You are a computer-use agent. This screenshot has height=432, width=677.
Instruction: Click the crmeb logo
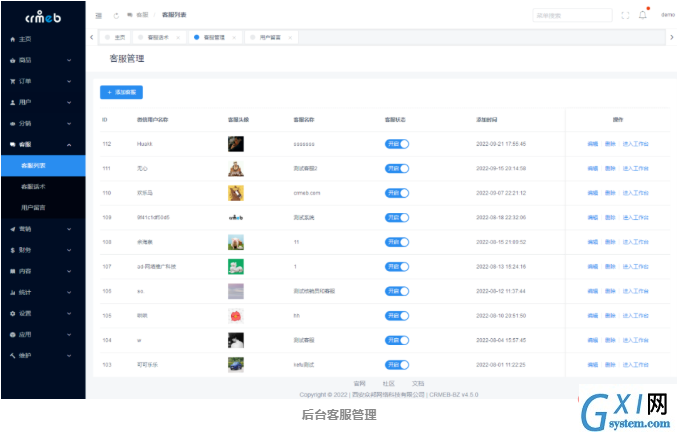point(43,17)
